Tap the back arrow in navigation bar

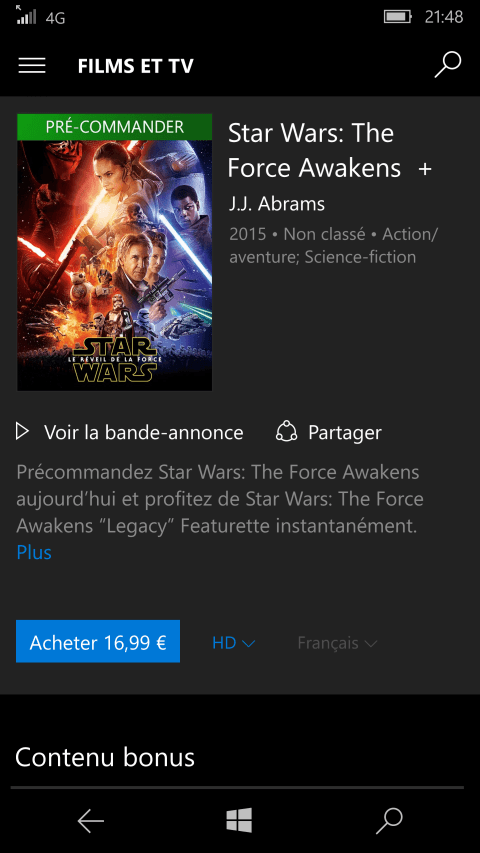[90, 821]
